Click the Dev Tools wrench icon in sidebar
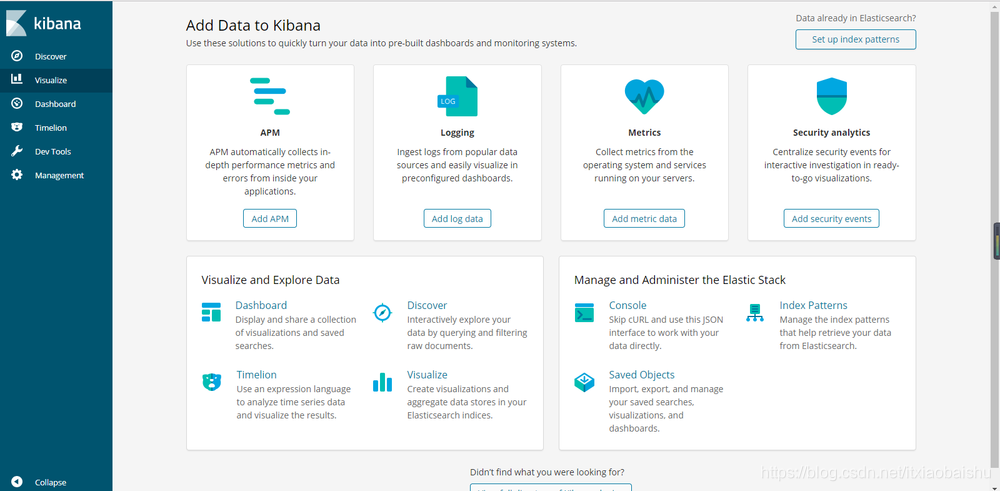Screen dimensions: 1000x491 point(17,151)
